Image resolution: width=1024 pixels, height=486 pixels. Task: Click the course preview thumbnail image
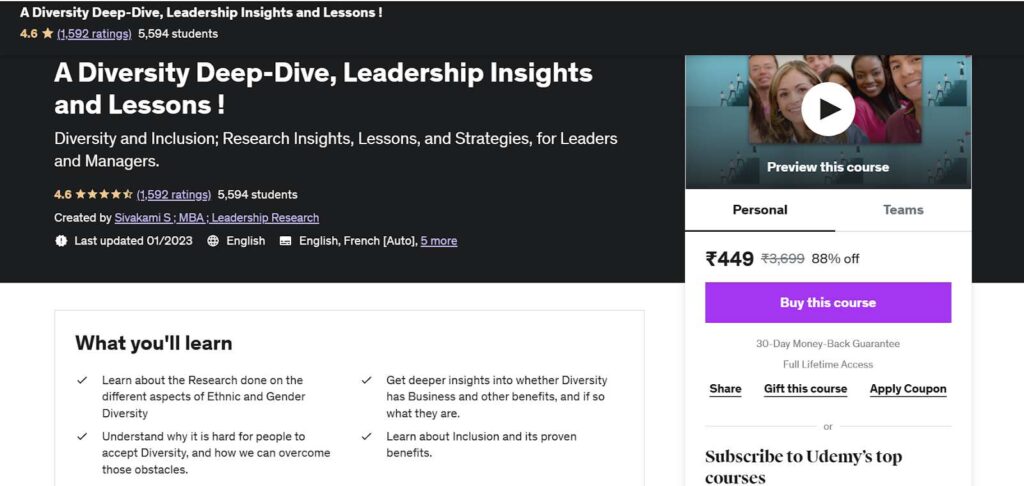(x=827, y=122)
